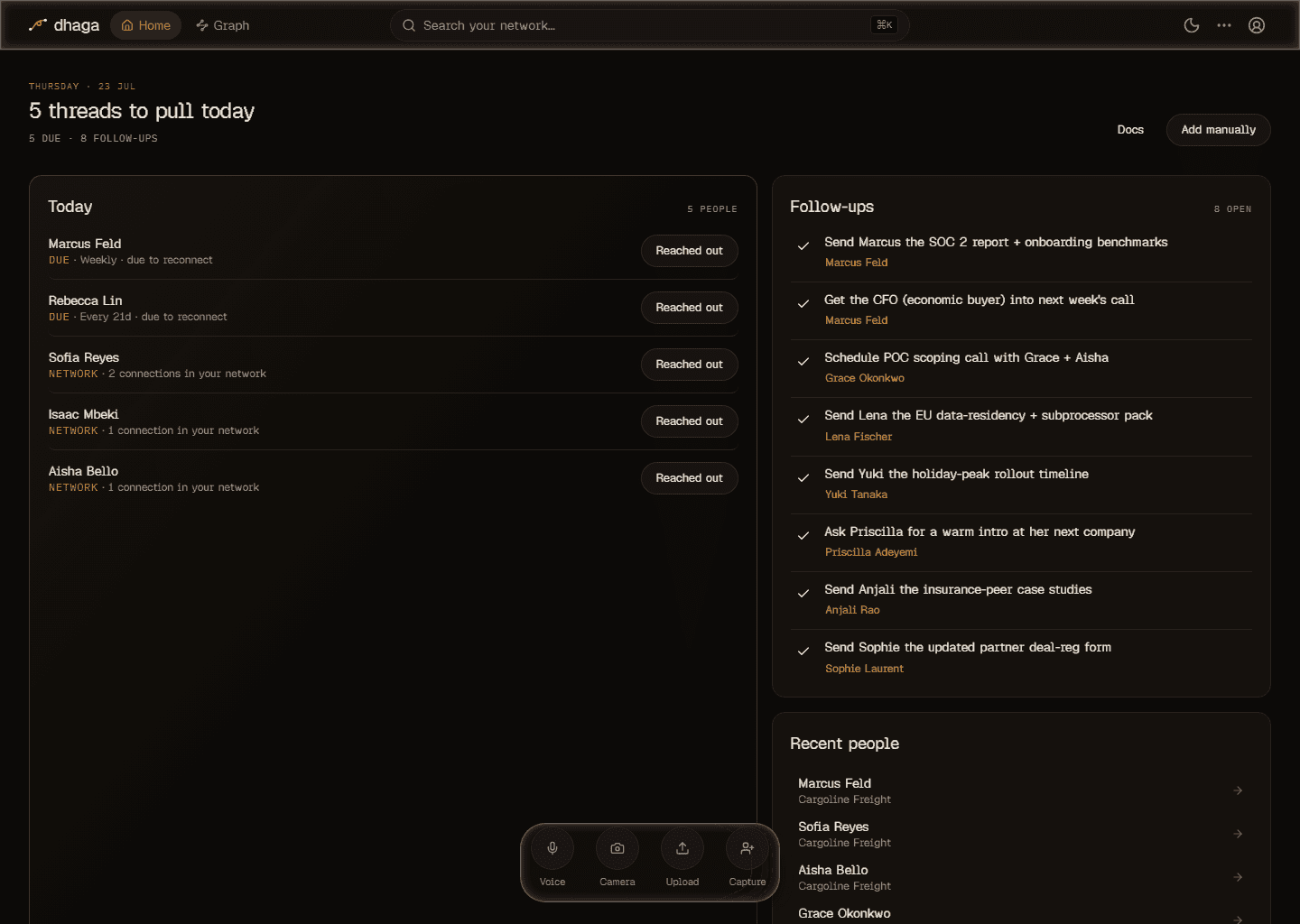This screenshot has height=924, width=1300.
Task: Open Yuki Tanaka link in Follow-ups
Action: 856,494
